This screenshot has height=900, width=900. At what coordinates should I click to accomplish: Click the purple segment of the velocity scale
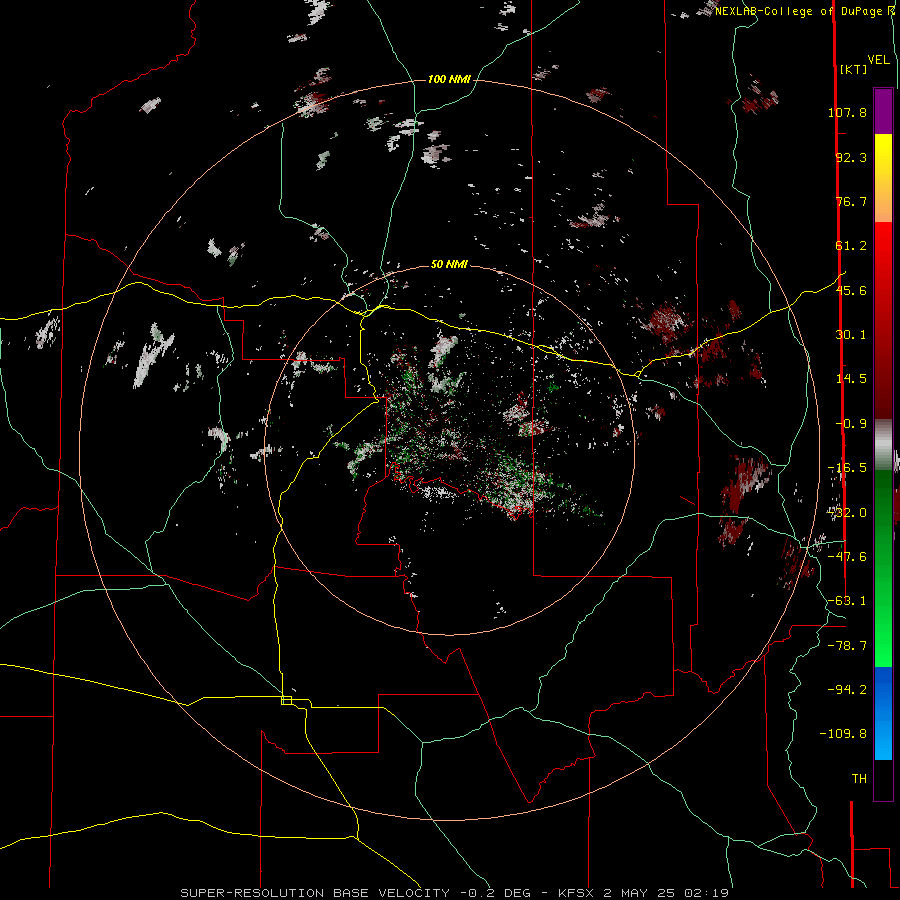pyautogui.click(x=883, y=111)
